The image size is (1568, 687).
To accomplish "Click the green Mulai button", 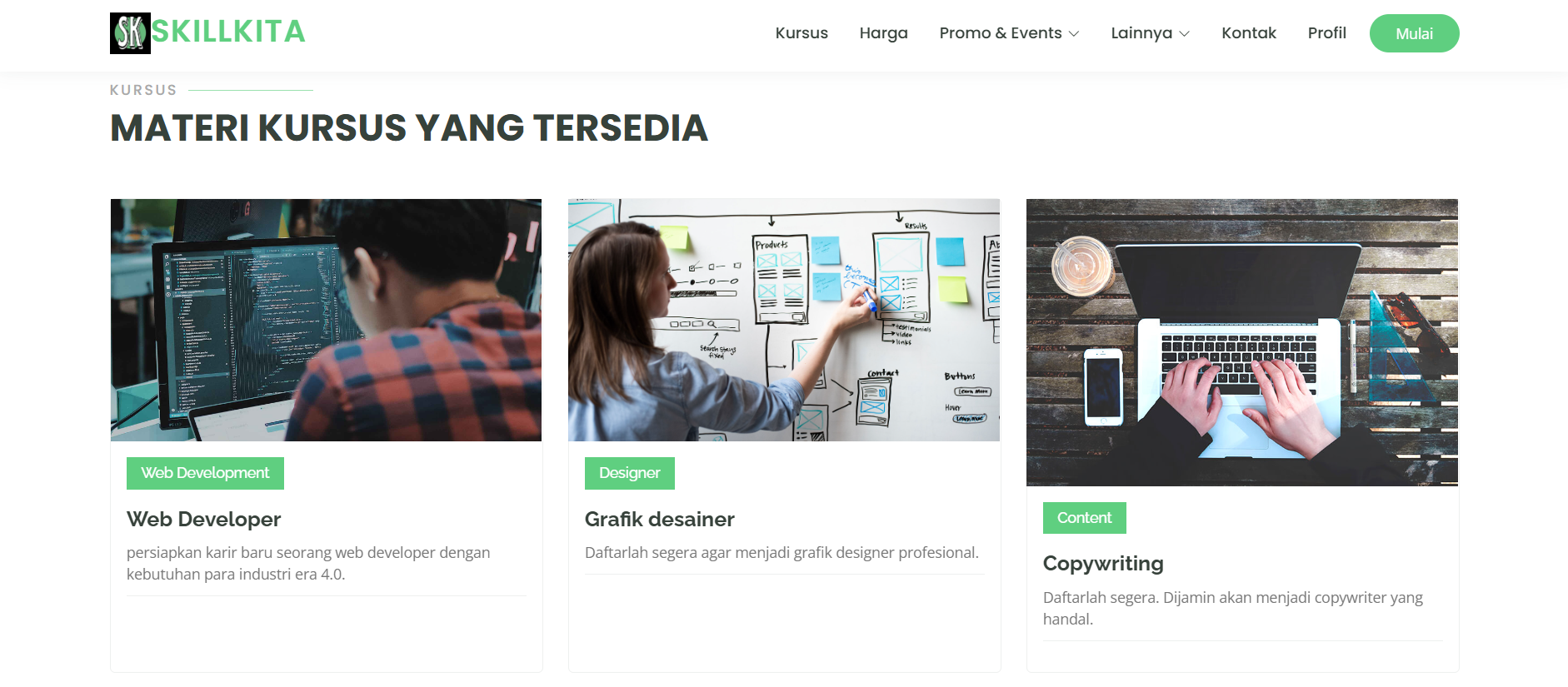I will (1414, 33).
